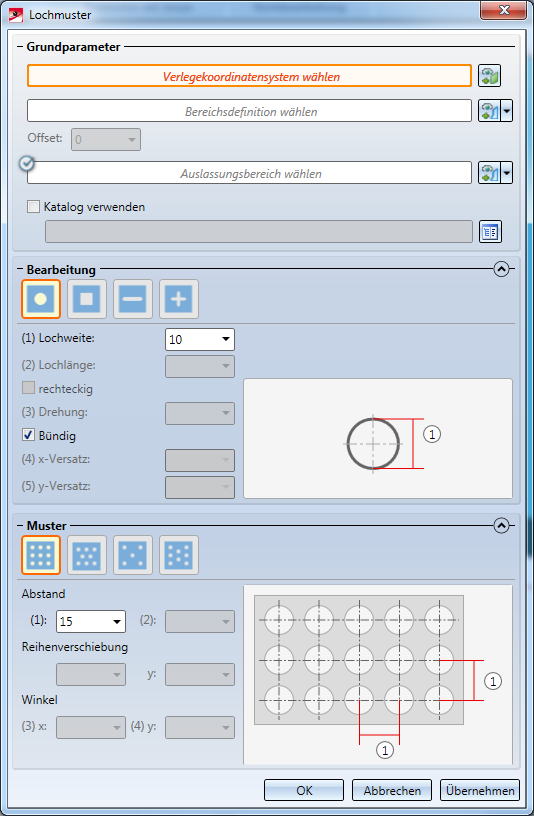Select the round hole processing shape
Screen dimensions: 534x816
point(41,299)
